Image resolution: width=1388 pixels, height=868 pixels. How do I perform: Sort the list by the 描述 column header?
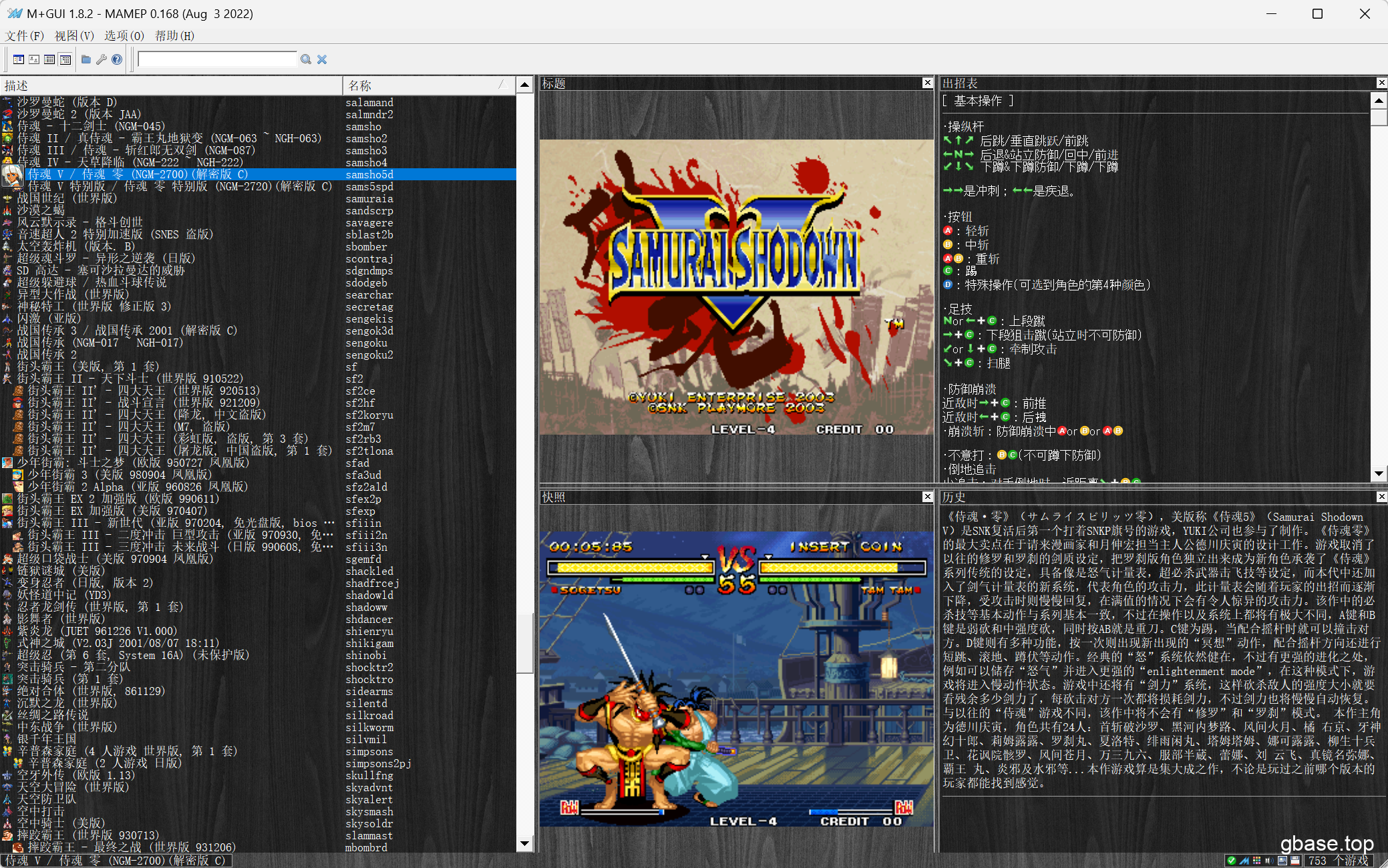click(x=171, y=85)
